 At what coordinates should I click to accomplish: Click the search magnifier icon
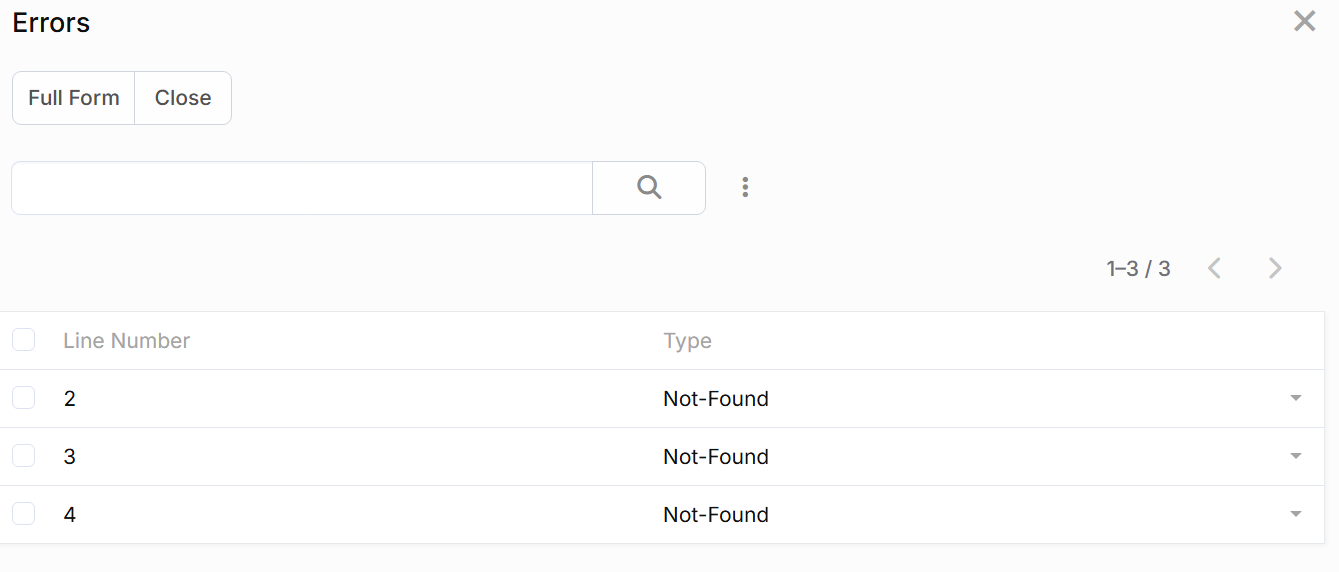point(649,188)
